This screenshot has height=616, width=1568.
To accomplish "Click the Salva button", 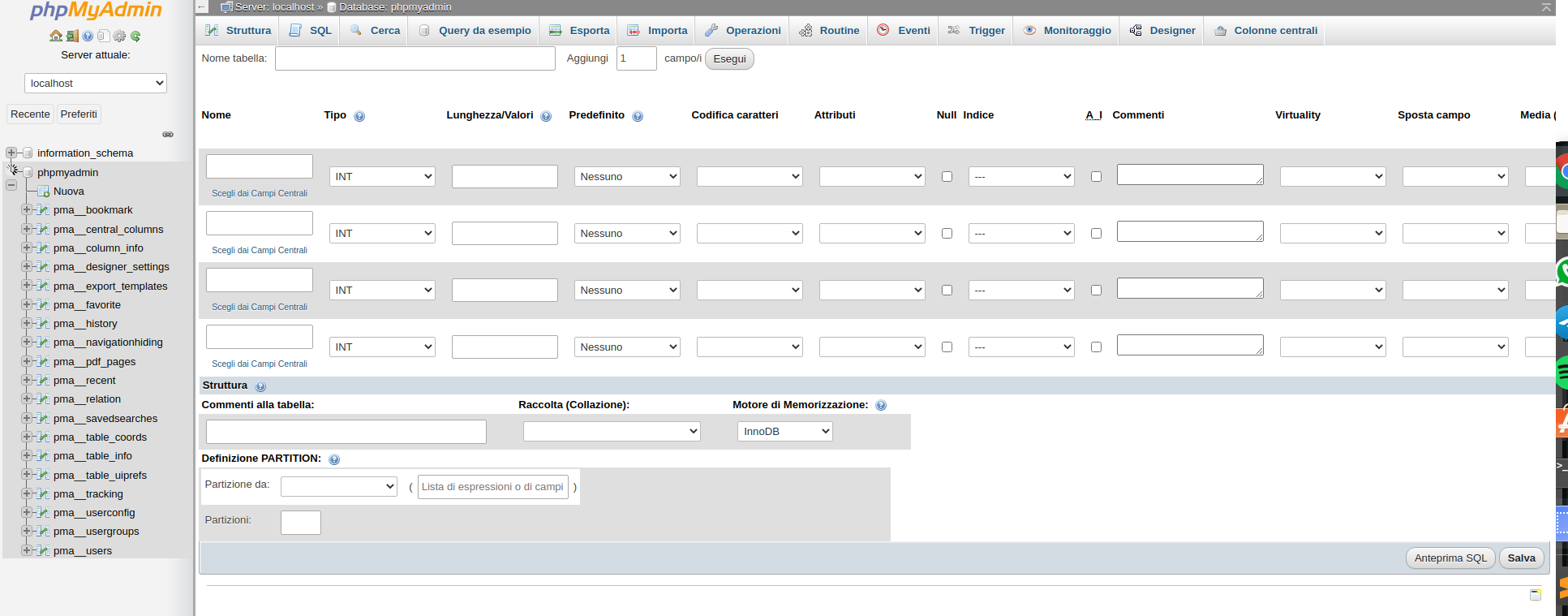I will (1521, 558).
